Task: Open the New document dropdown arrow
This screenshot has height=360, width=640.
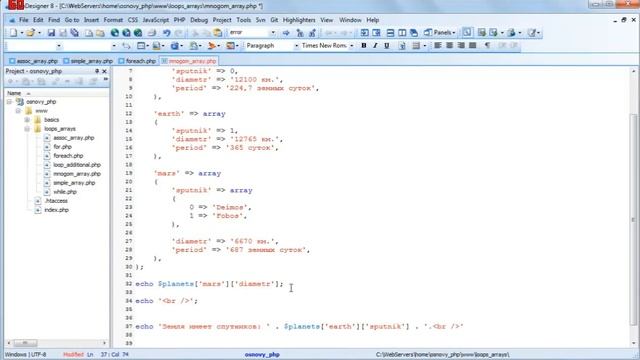Action: point(21,33)
